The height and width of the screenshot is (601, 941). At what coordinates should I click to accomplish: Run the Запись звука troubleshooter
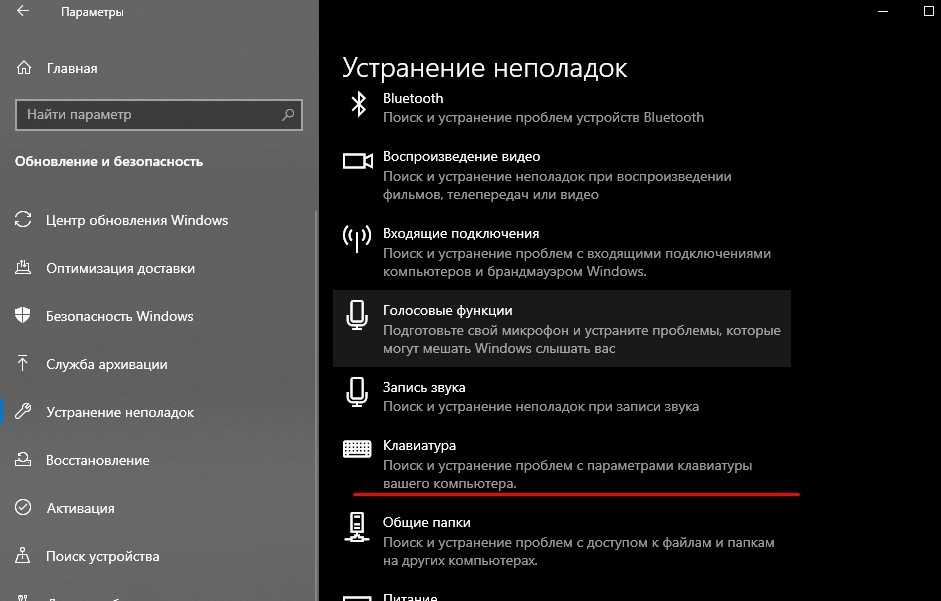562,397
